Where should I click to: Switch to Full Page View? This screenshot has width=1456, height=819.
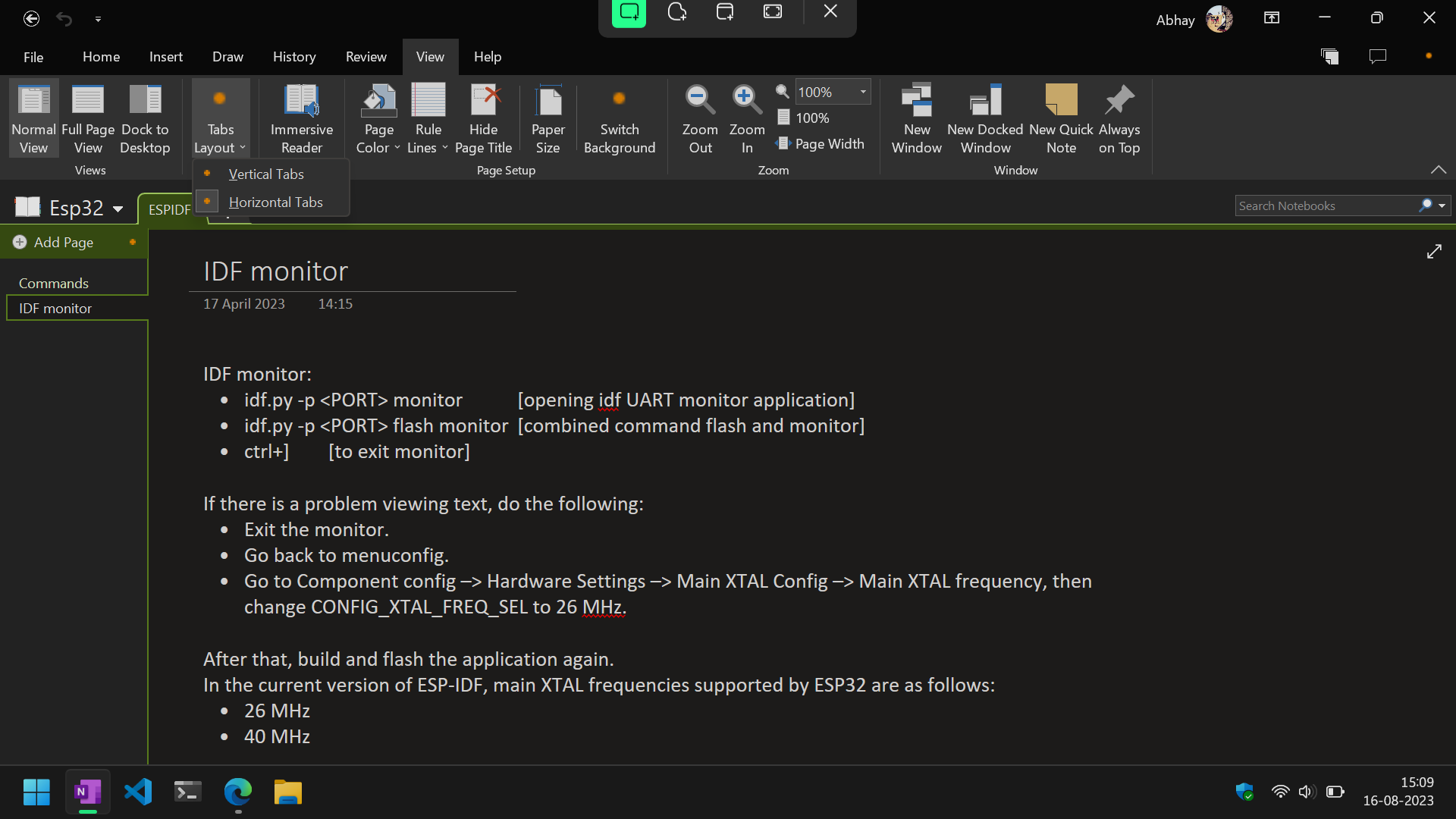87,118
